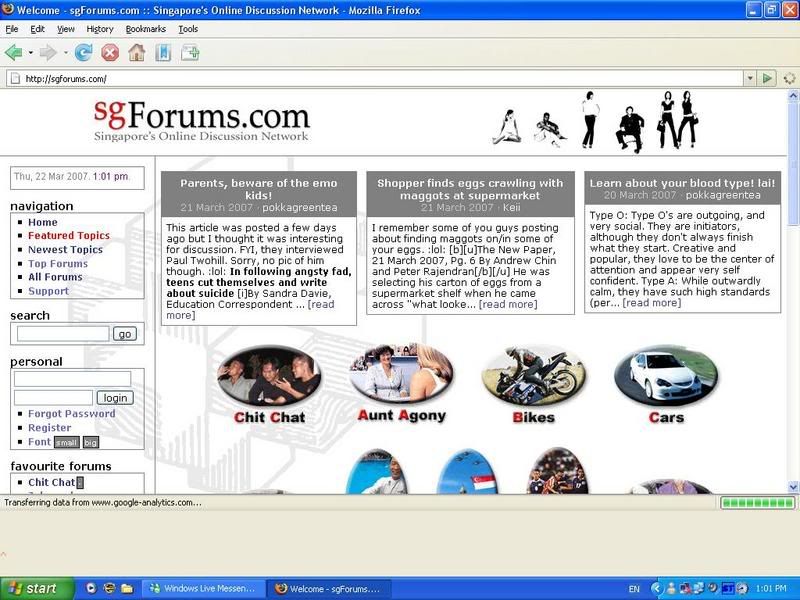This screenshot has width=800, height=600.
Task: Go to the Firefox Home icon
Action: 137,52
